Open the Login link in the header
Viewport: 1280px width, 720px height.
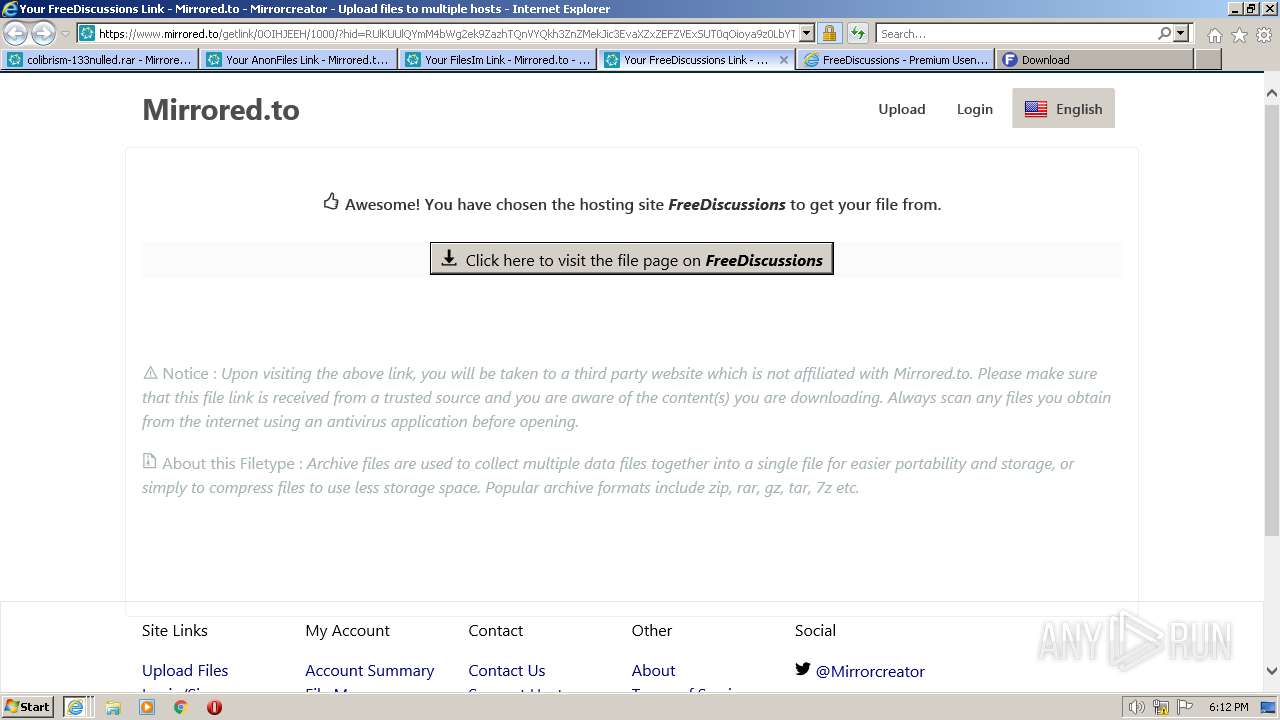(x=974, y=109)
